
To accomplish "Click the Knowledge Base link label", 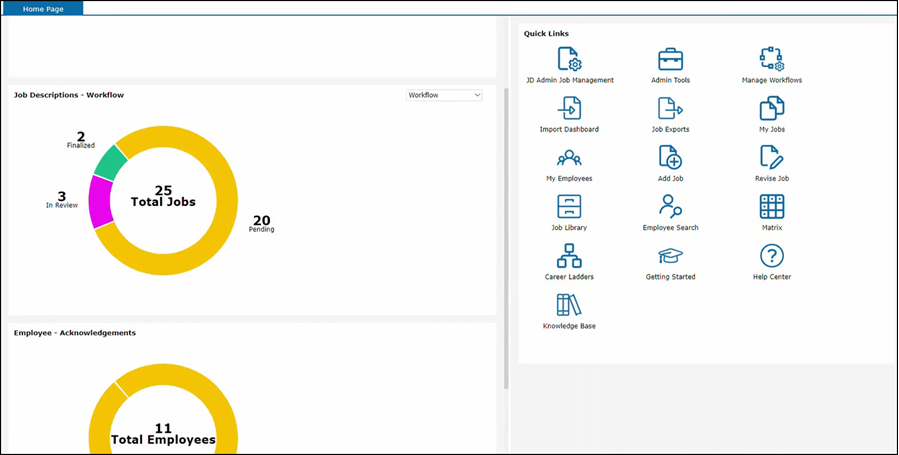I will [569, 326].
